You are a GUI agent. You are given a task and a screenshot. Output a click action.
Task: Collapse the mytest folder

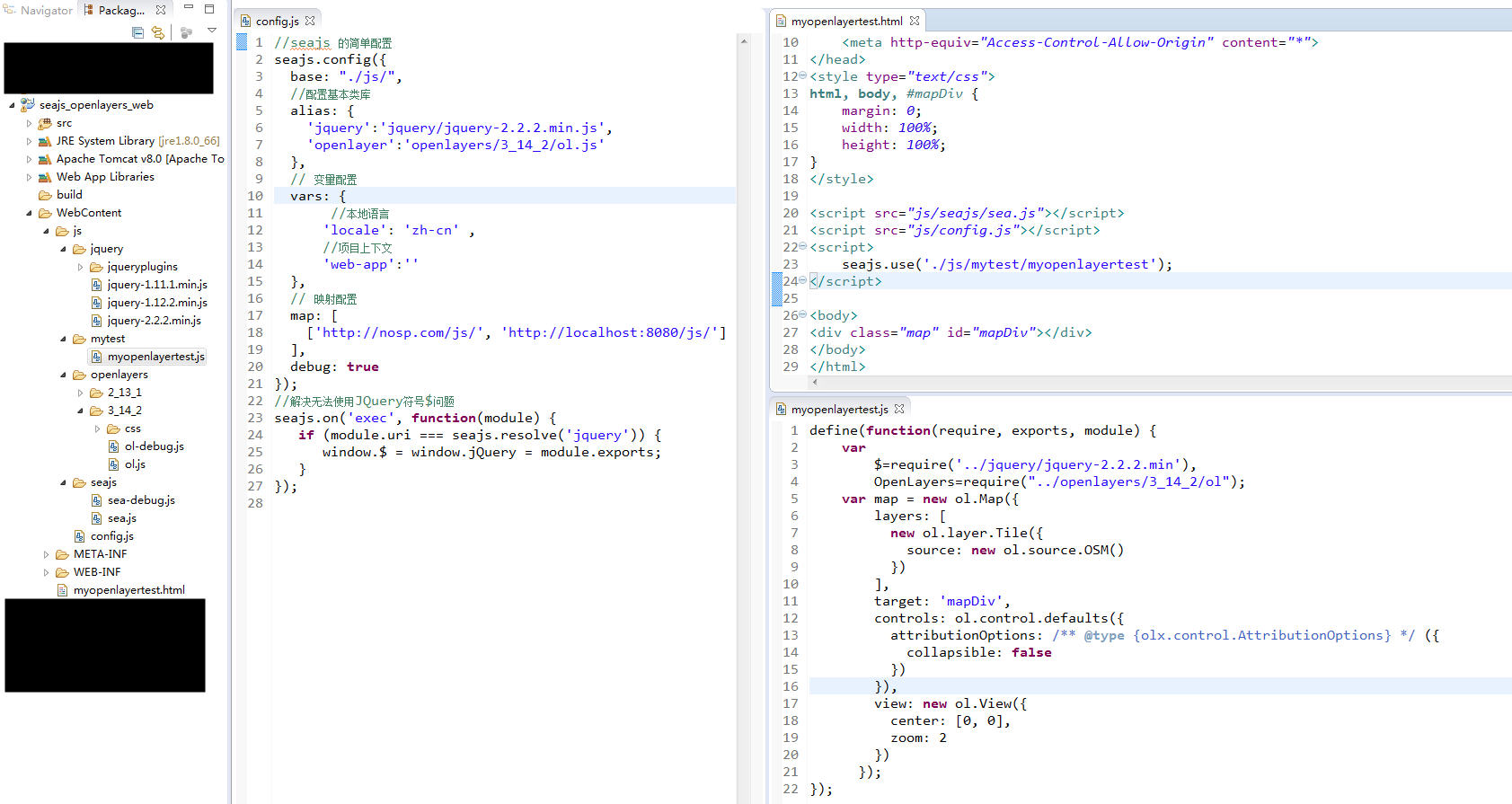point(63,339)
